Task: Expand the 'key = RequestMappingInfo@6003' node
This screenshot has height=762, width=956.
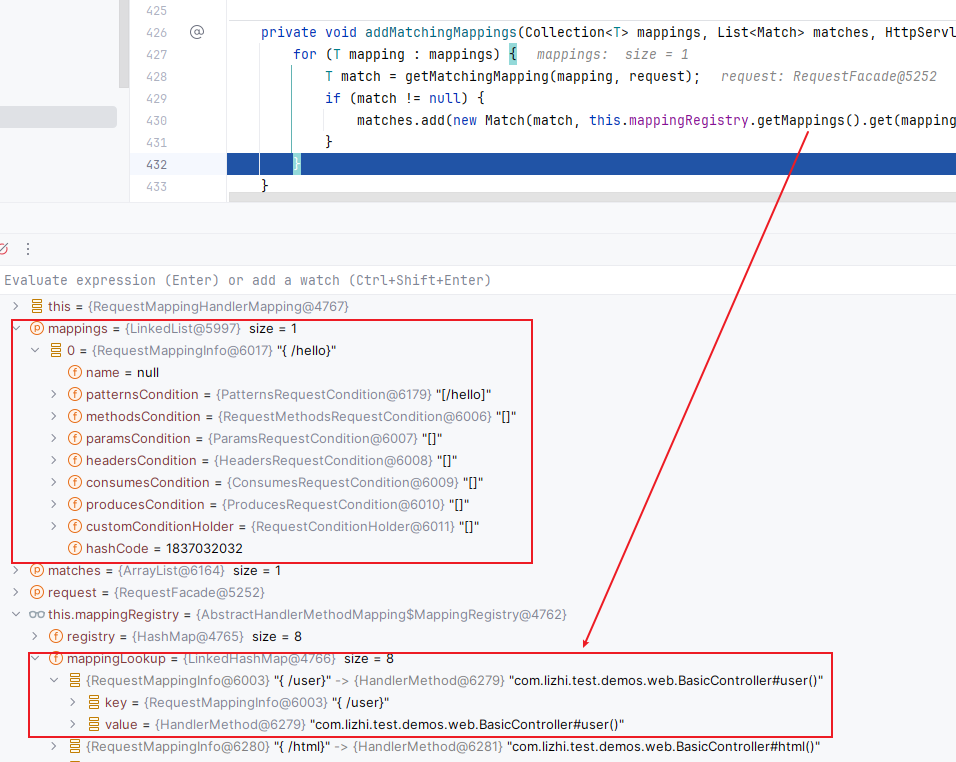Action: pos(73,702)
